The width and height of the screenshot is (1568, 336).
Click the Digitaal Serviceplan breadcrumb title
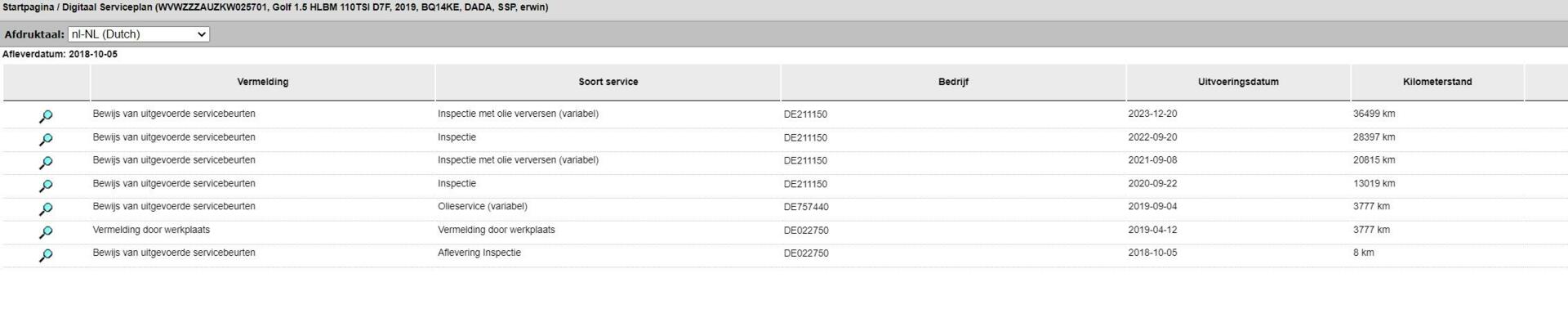(107, 7)
